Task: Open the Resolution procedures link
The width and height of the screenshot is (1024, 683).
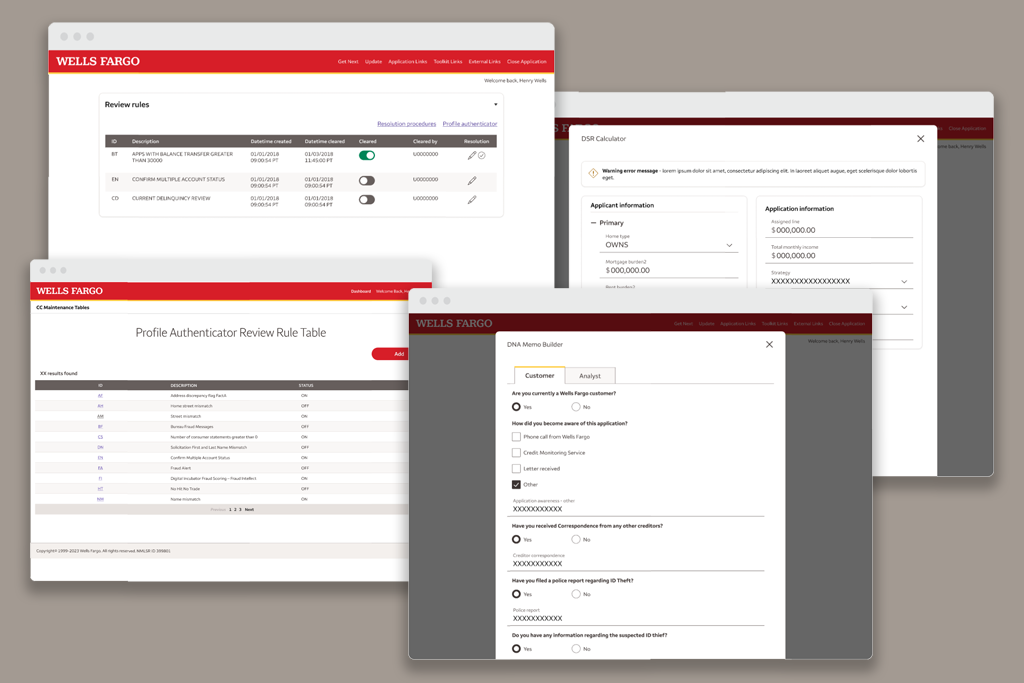Action: [406, 124]
